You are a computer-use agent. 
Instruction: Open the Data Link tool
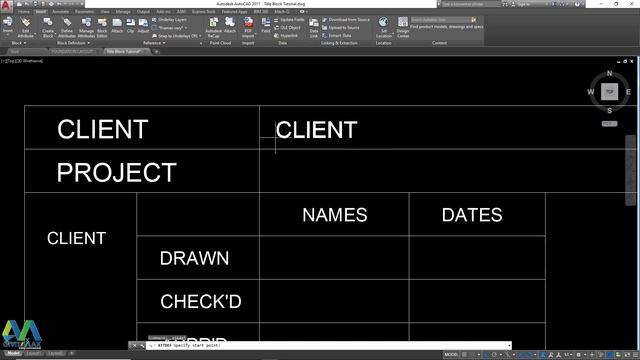click(313, 27)
